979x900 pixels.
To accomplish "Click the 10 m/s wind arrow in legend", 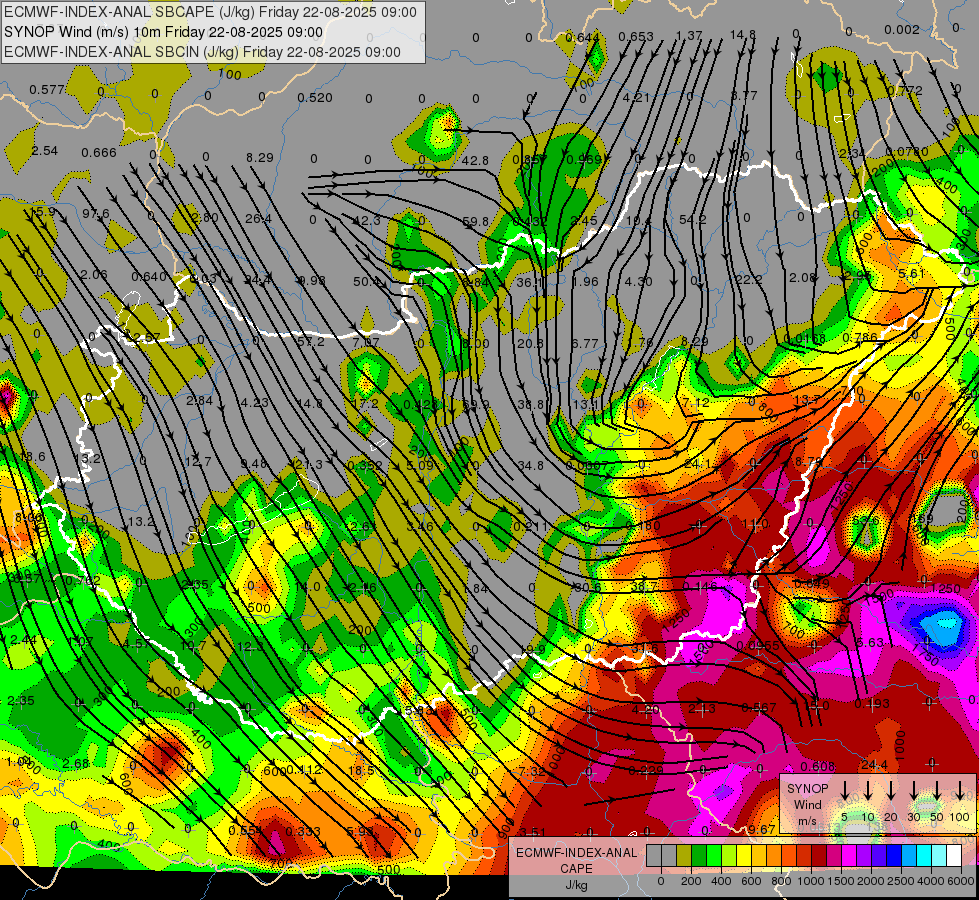I will [x=868, y=792].
